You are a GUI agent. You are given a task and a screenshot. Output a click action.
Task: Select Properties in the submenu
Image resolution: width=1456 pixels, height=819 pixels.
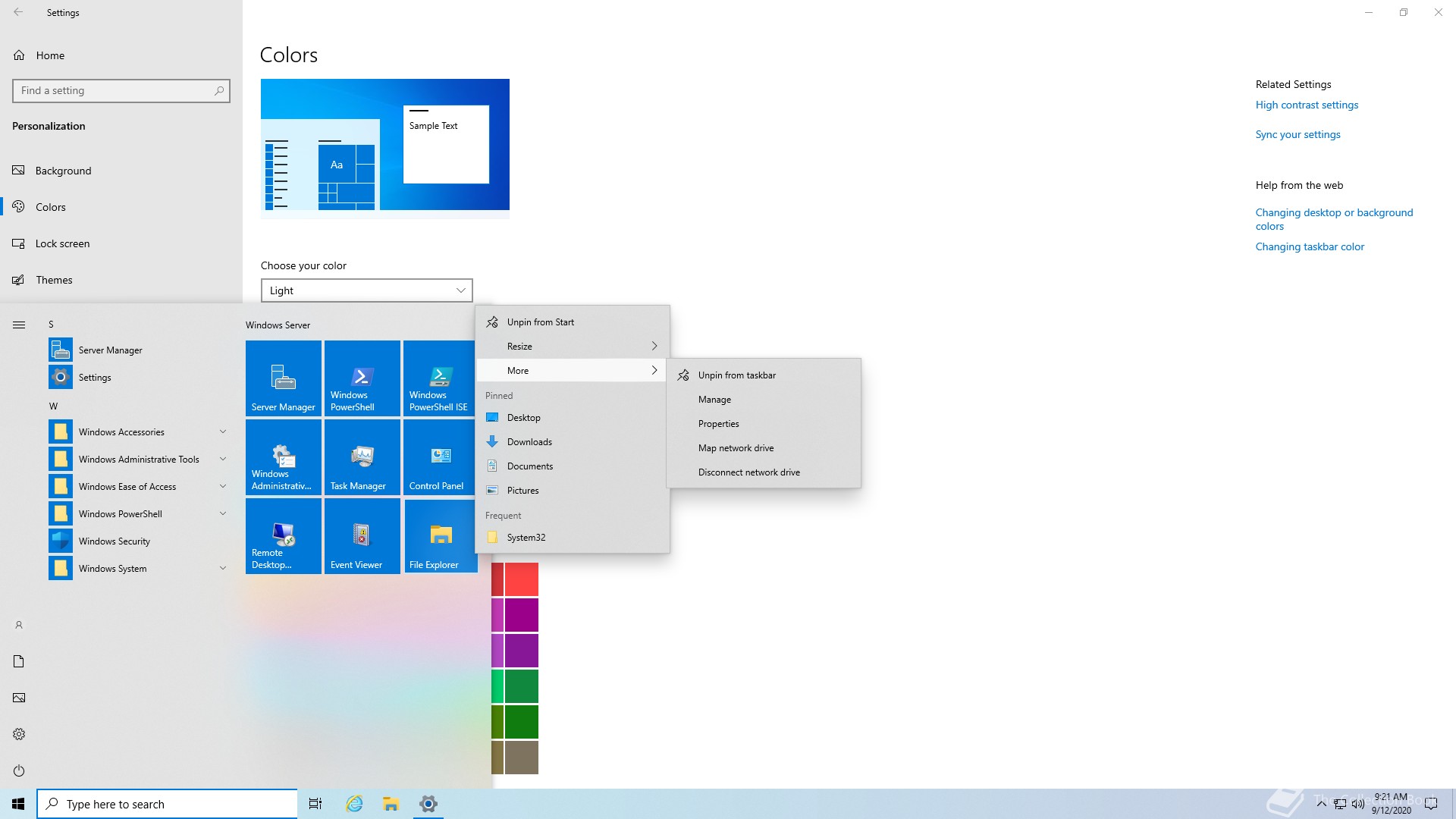(764, 423)
